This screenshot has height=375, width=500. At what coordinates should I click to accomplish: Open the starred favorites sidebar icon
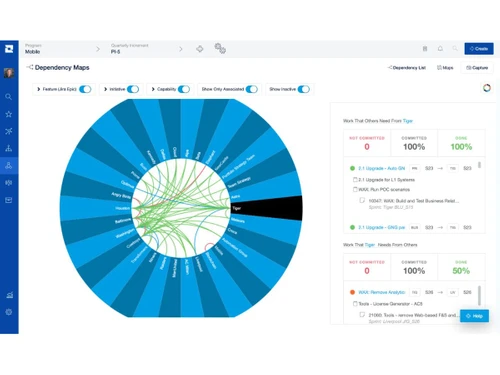[9, 114]
